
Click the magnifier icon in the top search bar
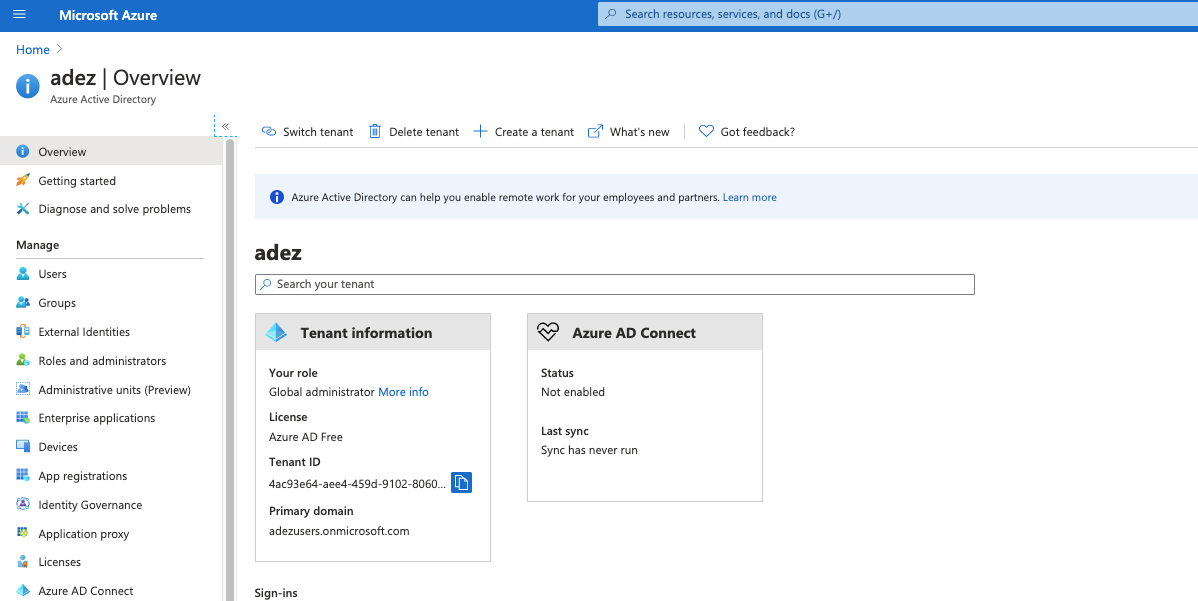tap(611, 14)
